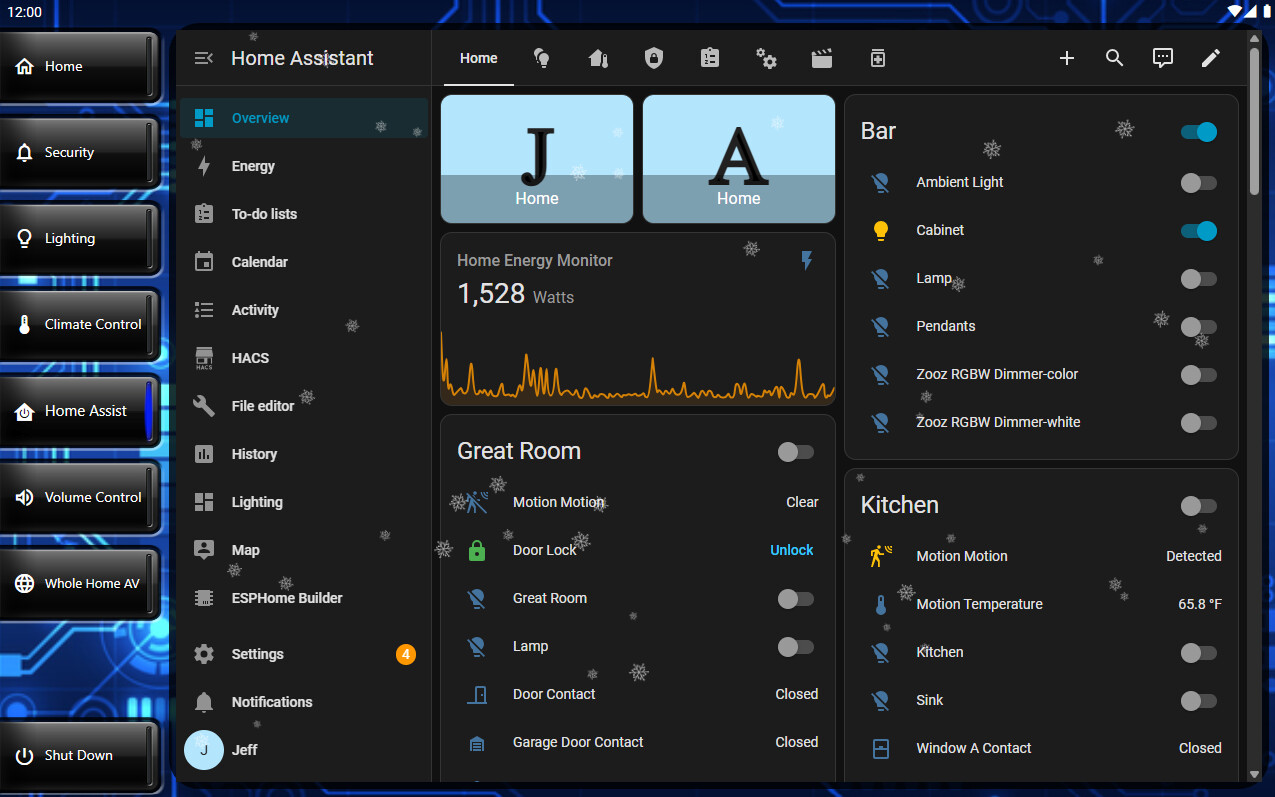This screenshot has height=797, width=1275.
Task: Select the Home dashboard tab
Action: 478,58
